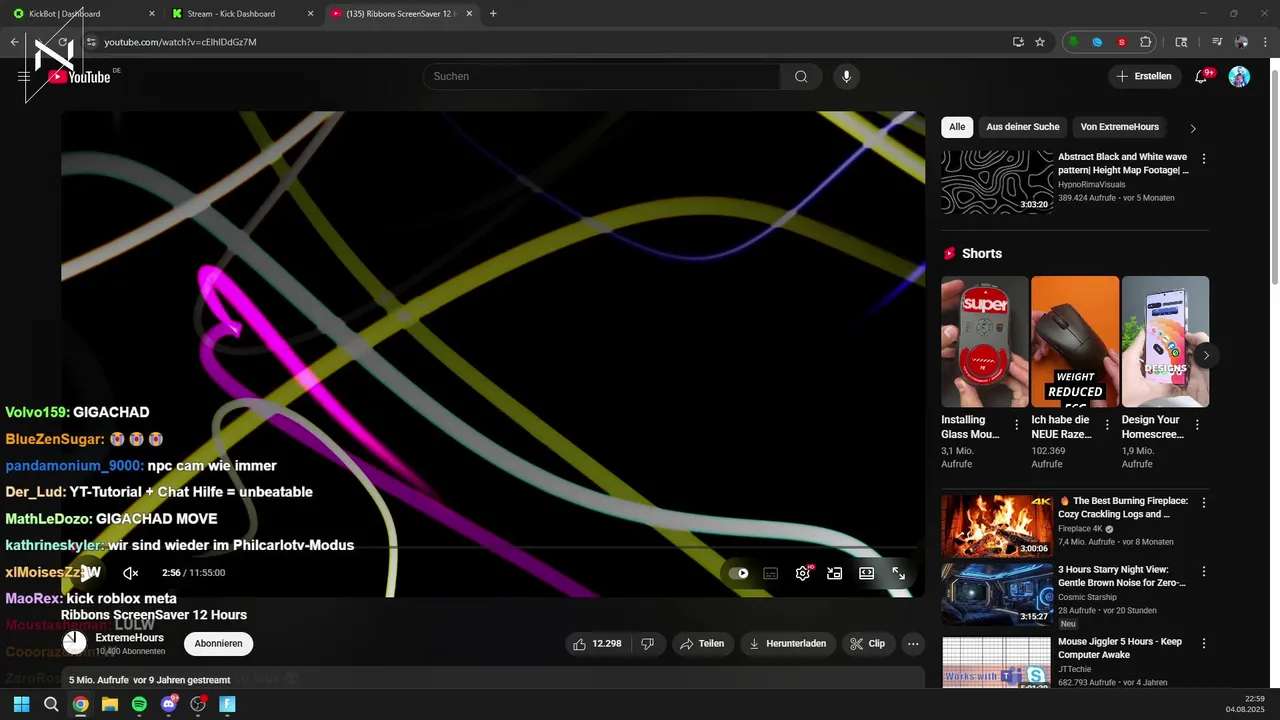Viewport: 1280px width, 720px height.
Task: Open Spotify from the taskbar
Action: pyautogui.click(x=139, y=704)
